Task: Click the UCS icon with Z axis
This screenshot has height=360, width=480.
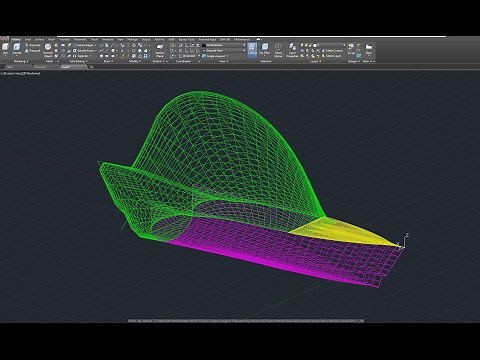Action: click(403, 242)
